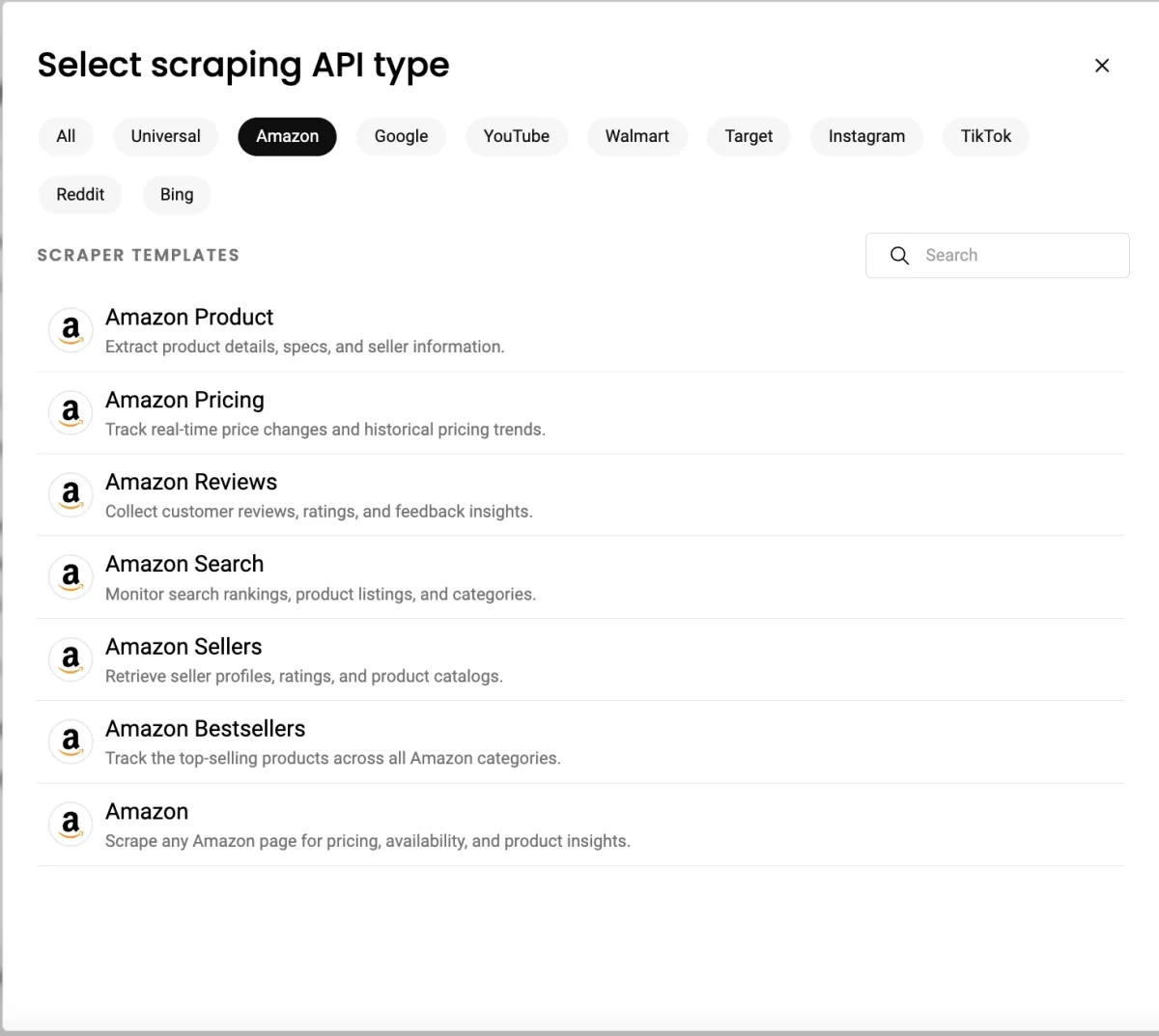Switch to the Universal filter
The width and height of the screenshot is (1159, 1036).
166,136
